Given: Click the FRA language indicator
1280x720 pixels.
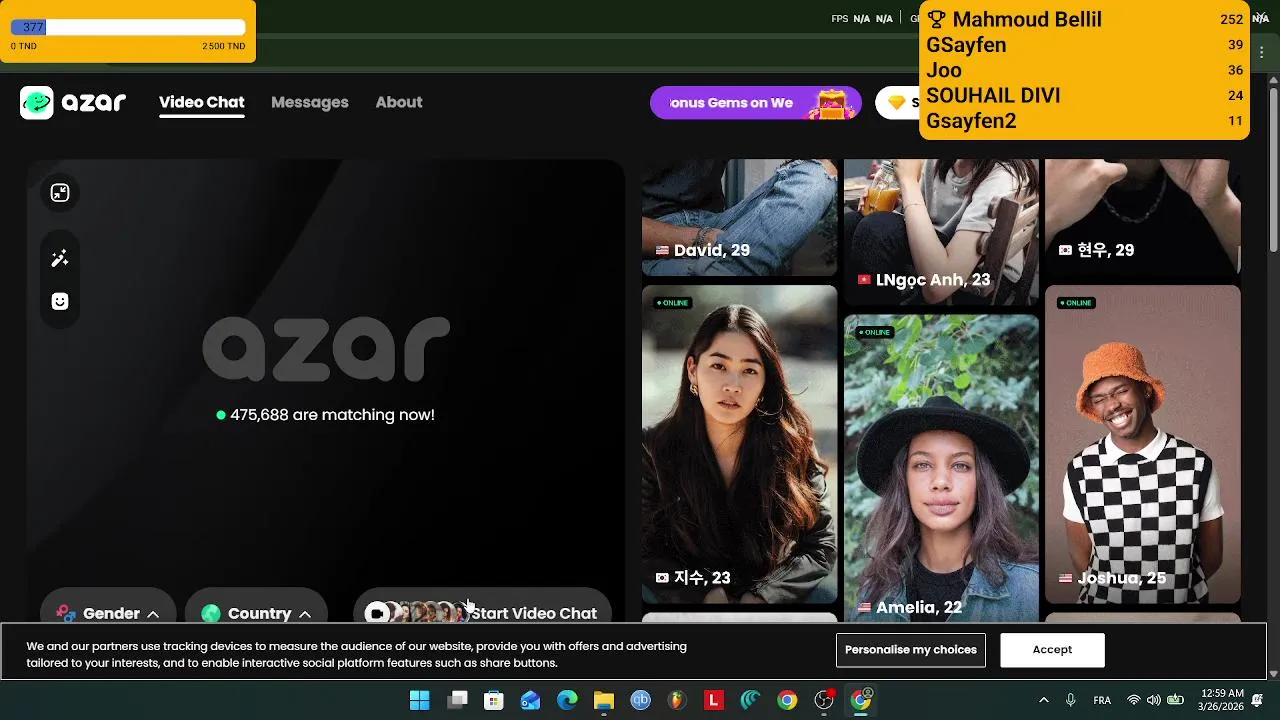Looking at the screenshot, I should (x=1102, y=700).
